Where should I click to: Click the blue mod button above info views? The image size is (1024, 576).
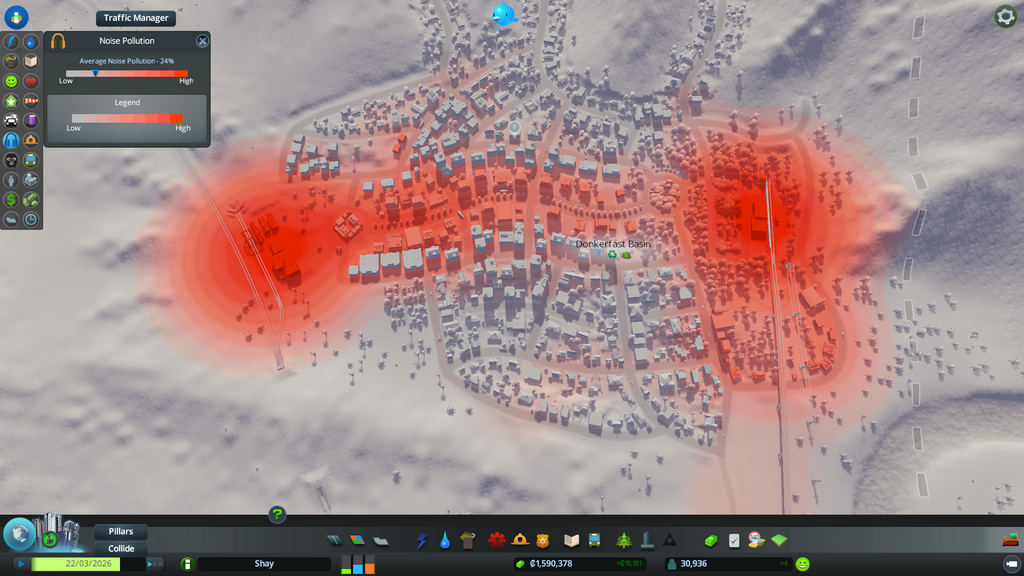pos(16,17)
